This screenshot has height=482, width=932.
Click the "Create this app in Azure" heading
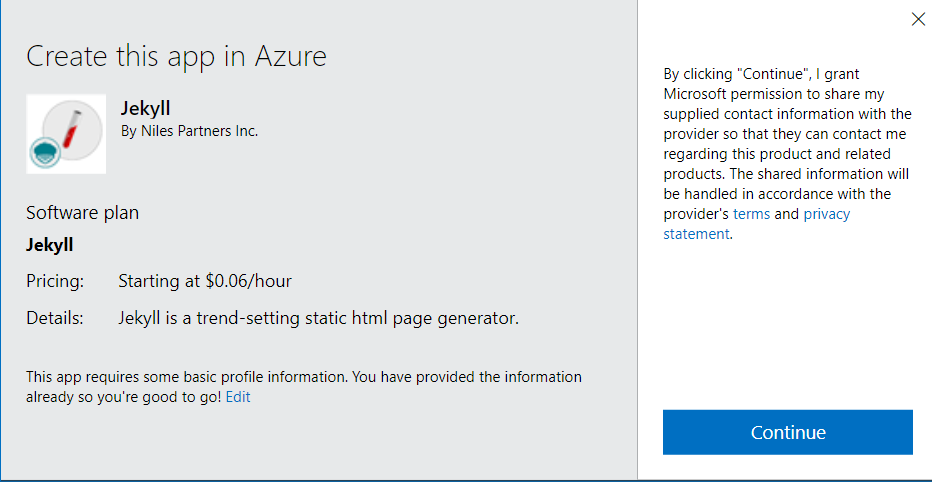tap(177, 56)
